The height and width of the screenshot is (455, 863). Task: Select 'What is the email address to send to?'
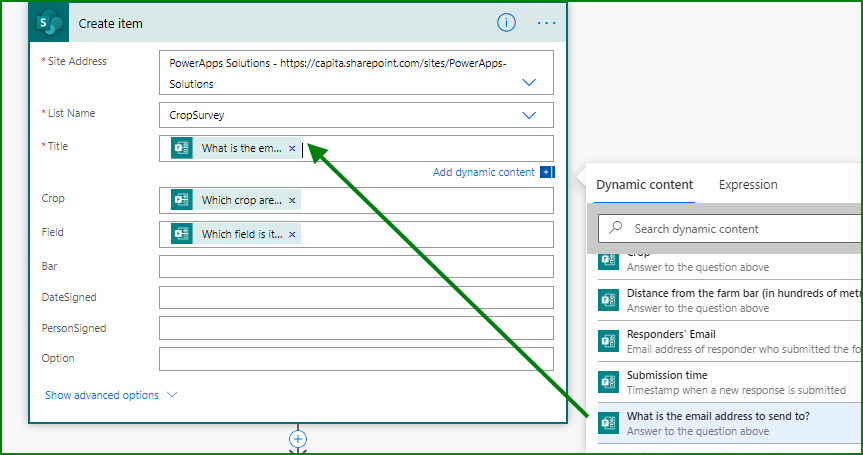tap(730, 423)
